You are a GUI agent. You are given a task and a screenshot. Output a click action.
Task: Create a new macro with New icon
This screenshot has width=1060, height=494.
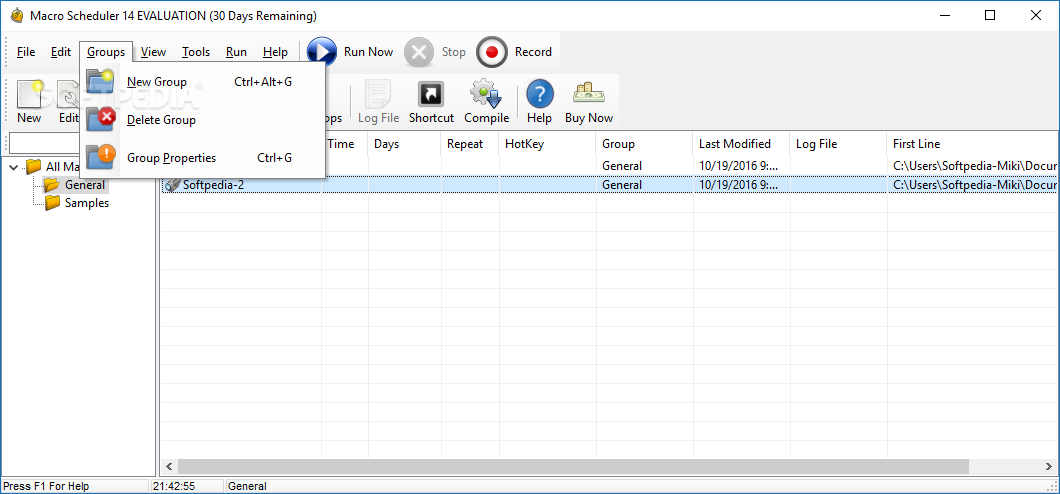(29, 95)
